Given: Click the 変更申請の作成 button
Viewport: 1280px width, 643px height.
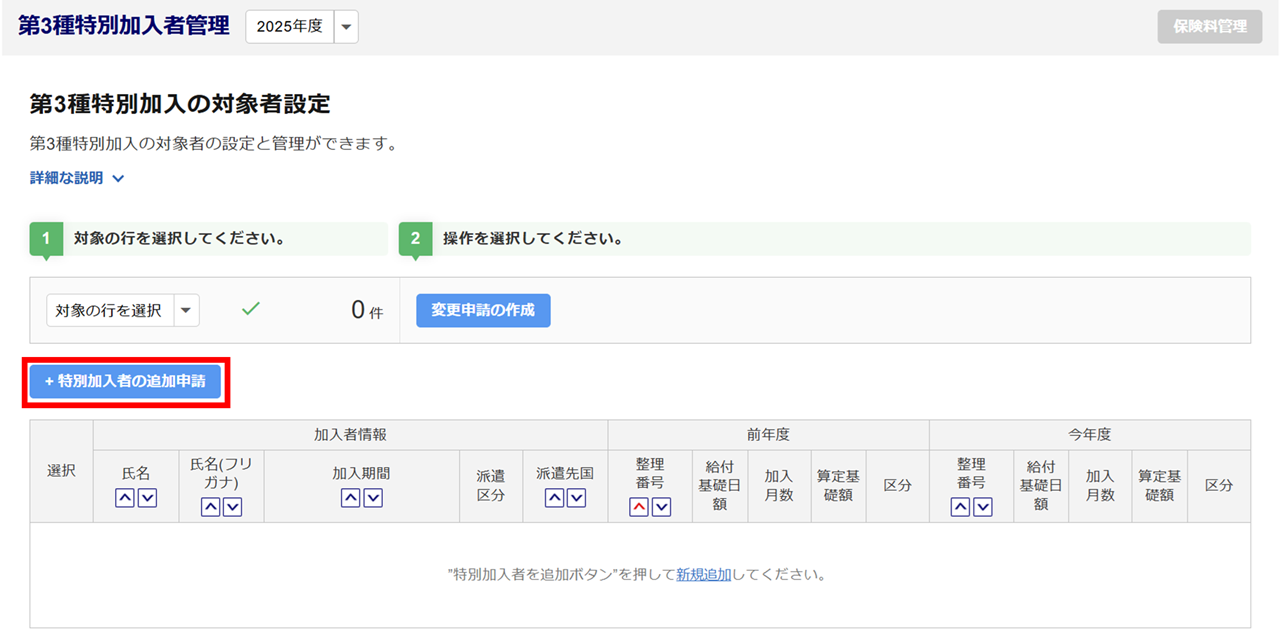Looking at the screenshot, I should coord(483,310).
